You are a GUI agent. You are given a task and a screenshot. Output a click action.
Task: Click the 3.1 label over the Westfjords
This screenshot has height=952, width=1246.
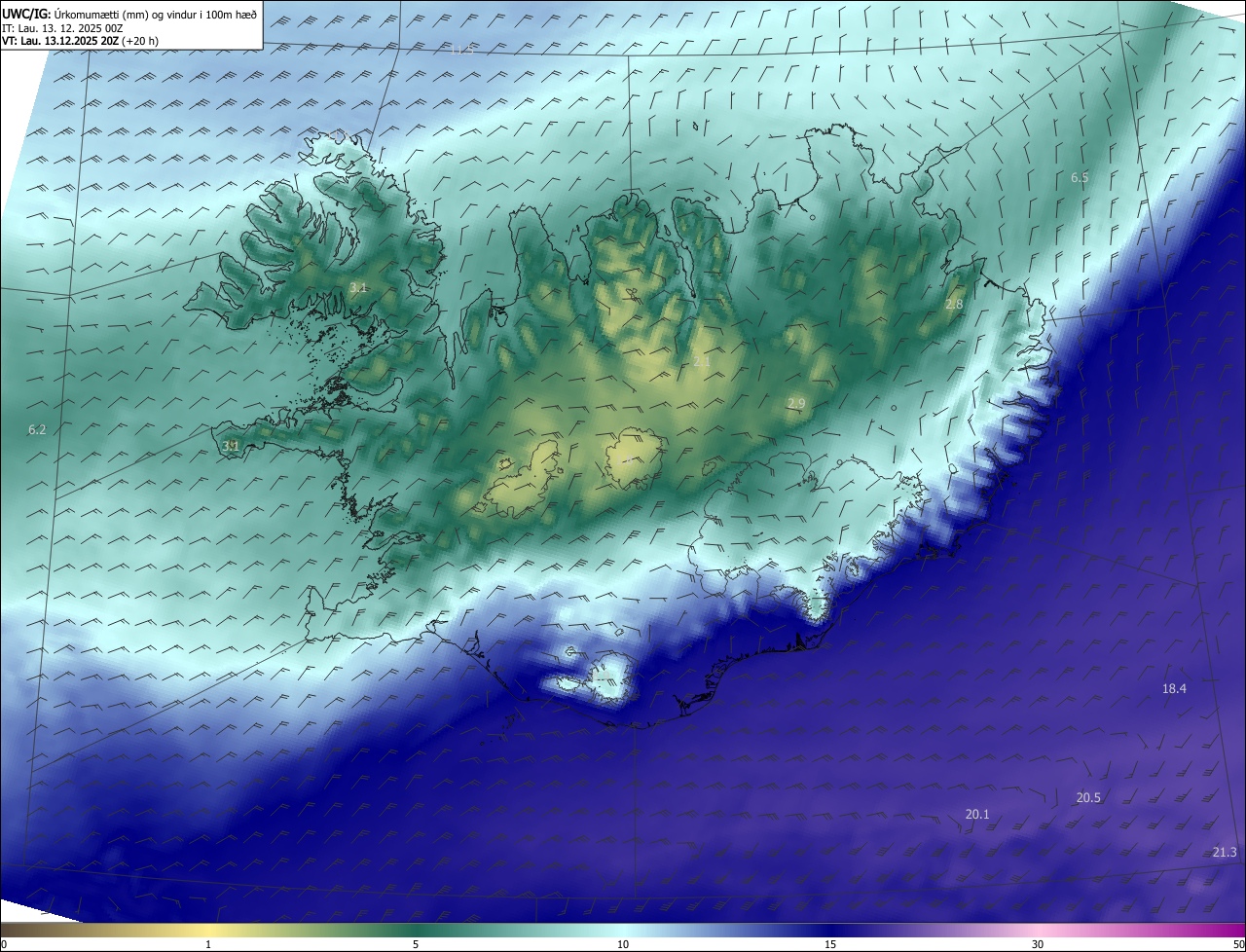(x=357, y=287)
